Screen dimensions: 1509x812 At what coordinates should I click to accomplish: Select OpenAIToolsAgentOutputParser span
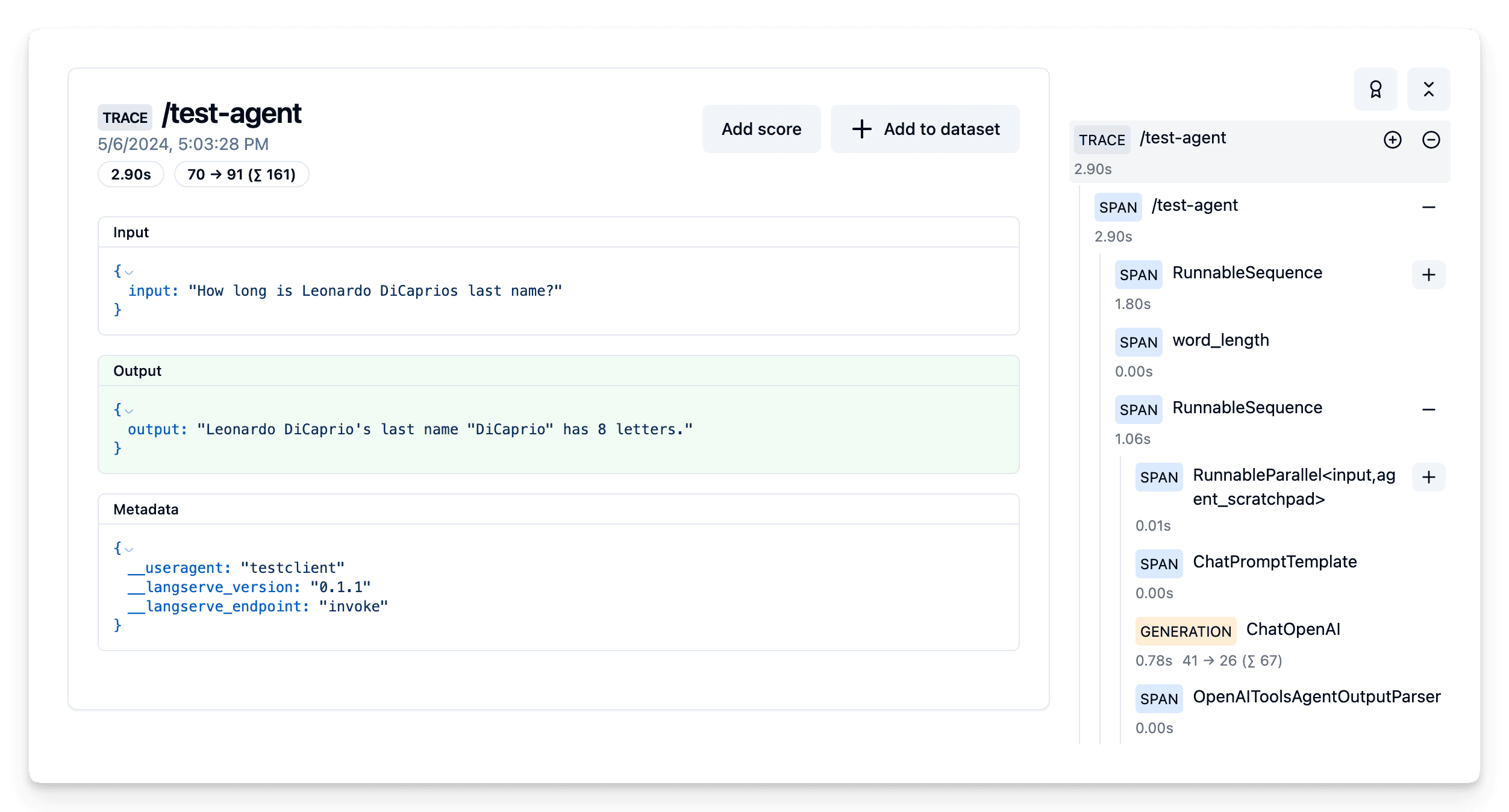point(1316,697)
